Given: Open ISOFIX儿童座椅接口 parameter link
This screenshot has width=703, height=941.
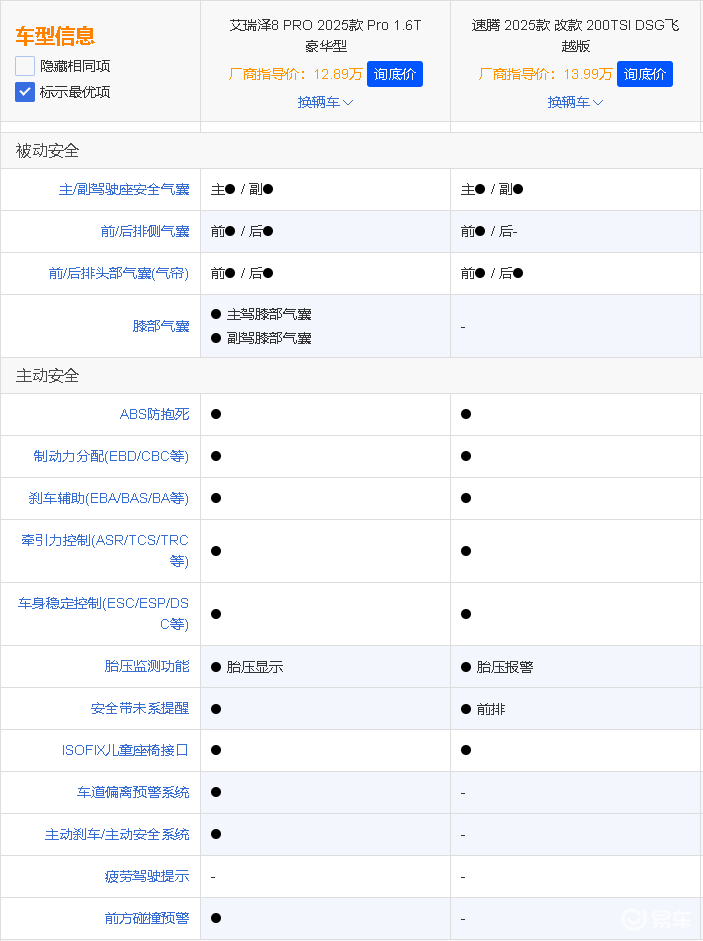Looking at the screenshot, I should (125, 750).
